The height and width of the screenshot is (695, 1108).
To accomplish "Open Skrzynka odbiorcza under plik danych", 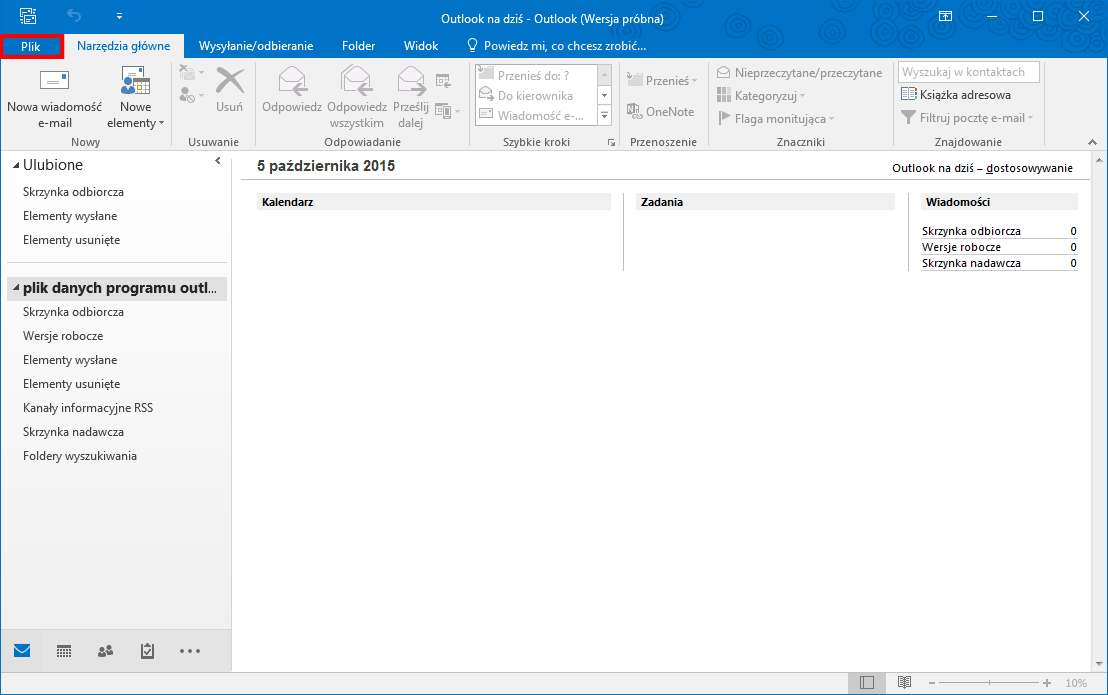I will coord(73,312).
